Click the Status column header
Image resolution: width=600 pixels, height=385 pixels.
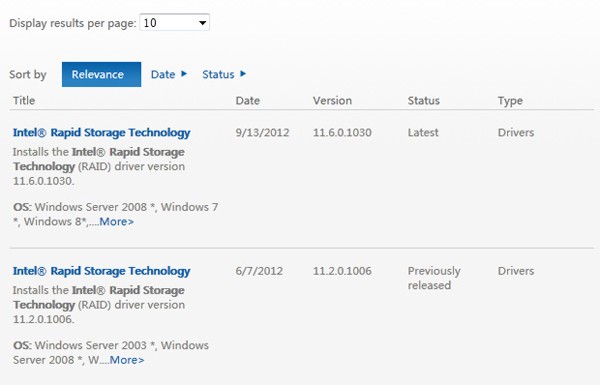click(424, 101)
